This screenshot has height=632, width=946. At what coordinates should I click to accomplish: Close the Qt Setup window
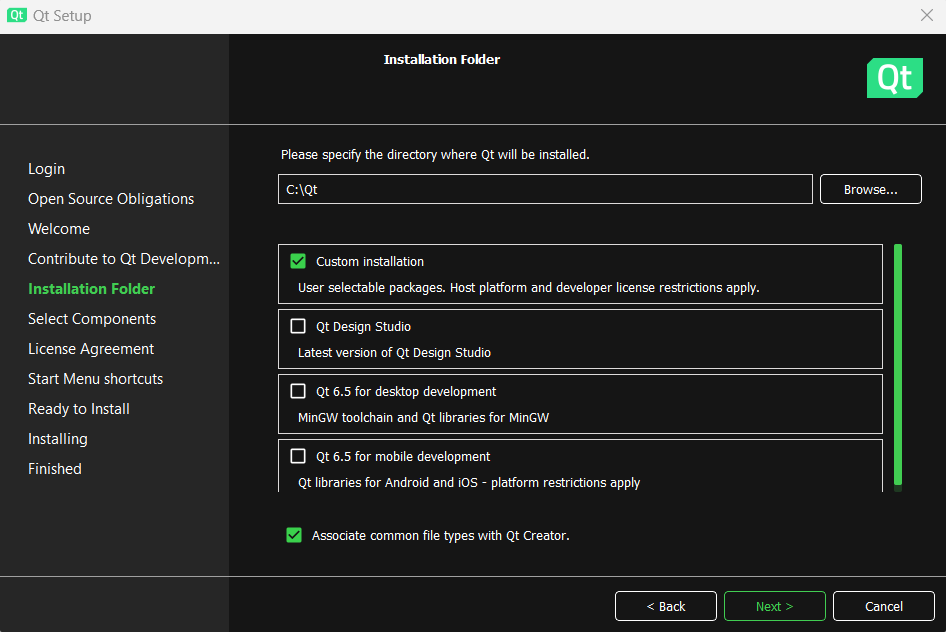(x=926, y=16)
